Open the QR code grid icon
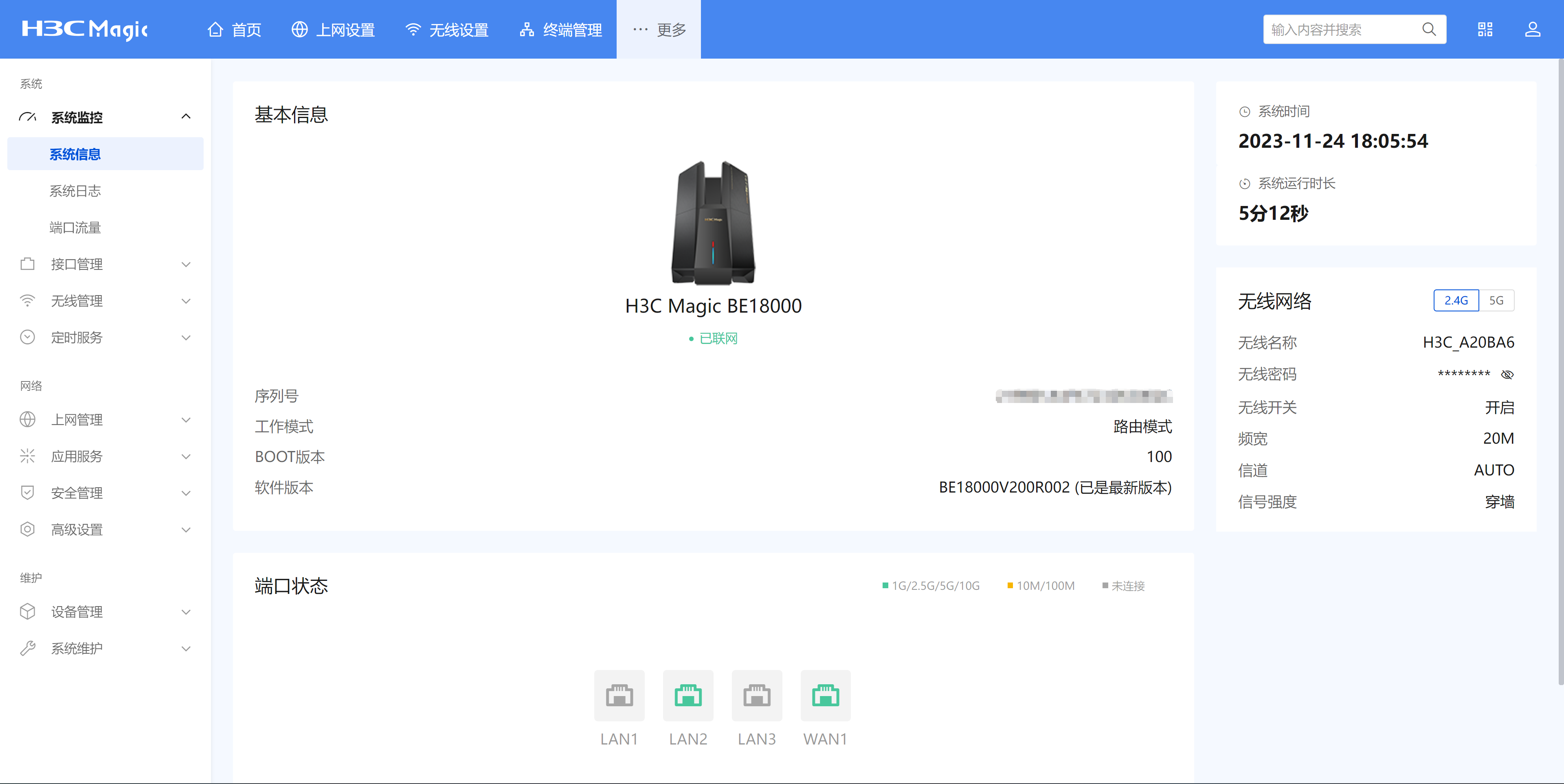Screen dimensions: 1564x784 (1485, 29)
